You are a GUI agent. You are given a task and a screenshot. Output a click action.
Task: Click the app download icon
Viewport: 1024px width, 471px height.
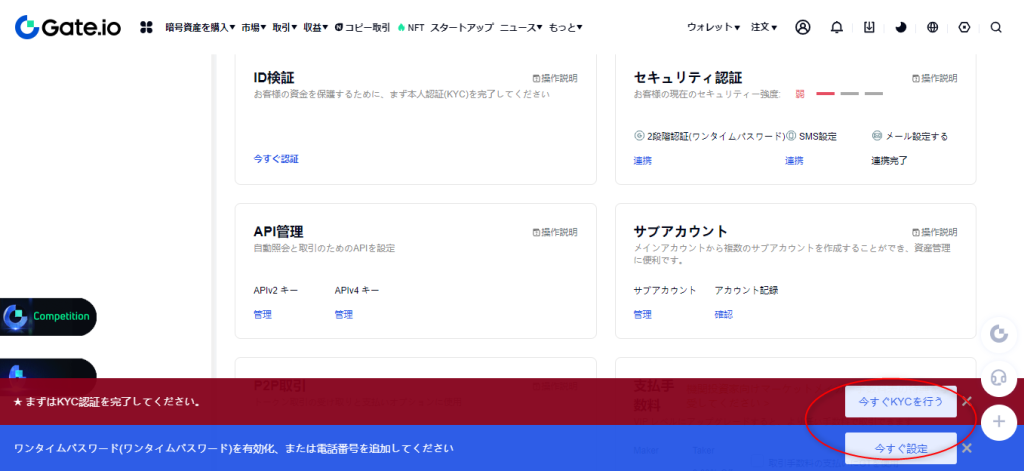[x=870, y=27]
